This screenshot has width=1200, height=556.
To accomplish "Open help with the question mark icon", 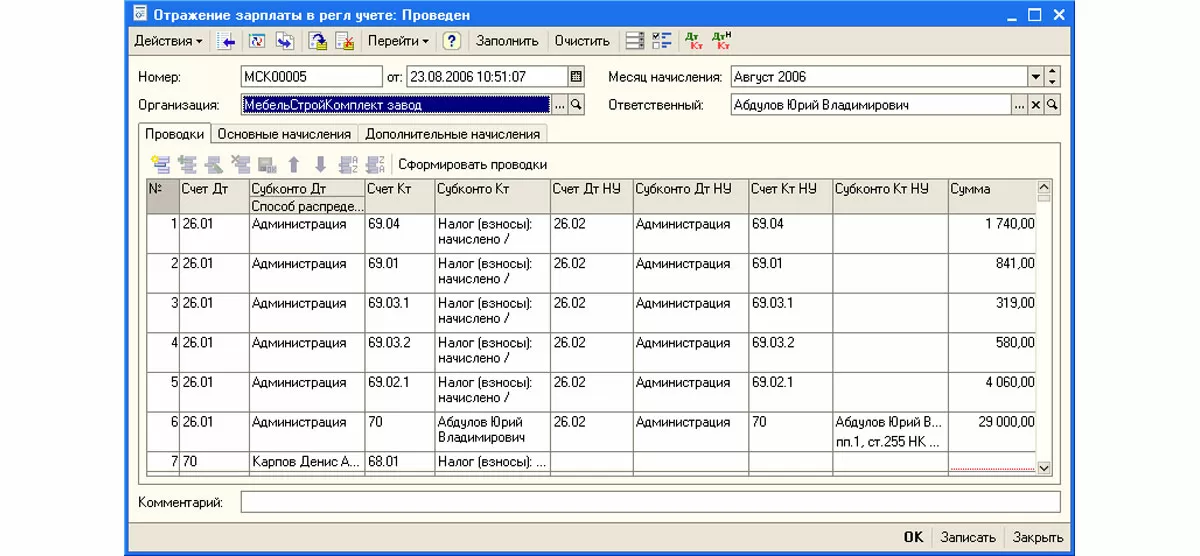I will pyautogui.click(x=451, y=41).
